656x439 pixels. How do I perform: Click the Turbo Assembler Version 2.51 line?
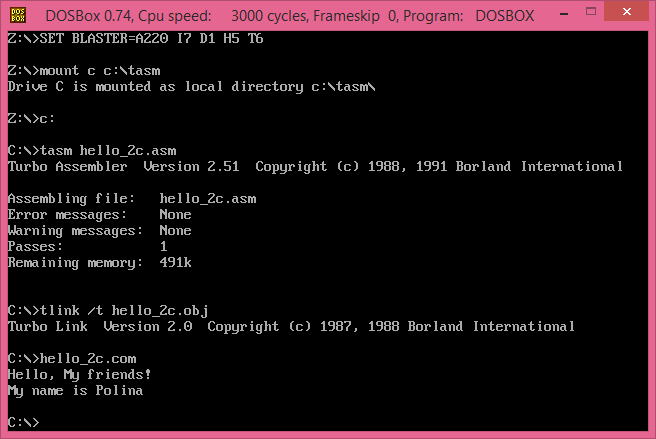tap(315, 167)
